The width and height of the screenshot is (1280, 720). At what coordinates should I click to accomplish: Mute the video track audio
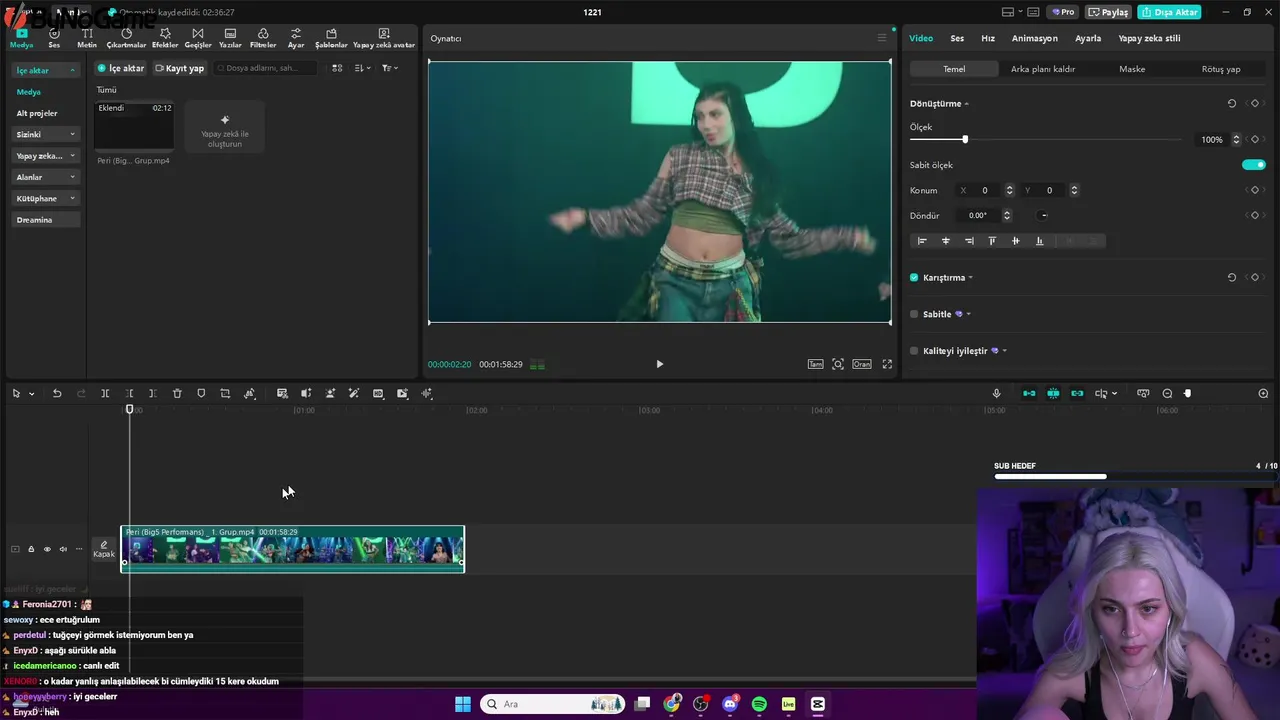click(63, 549)
